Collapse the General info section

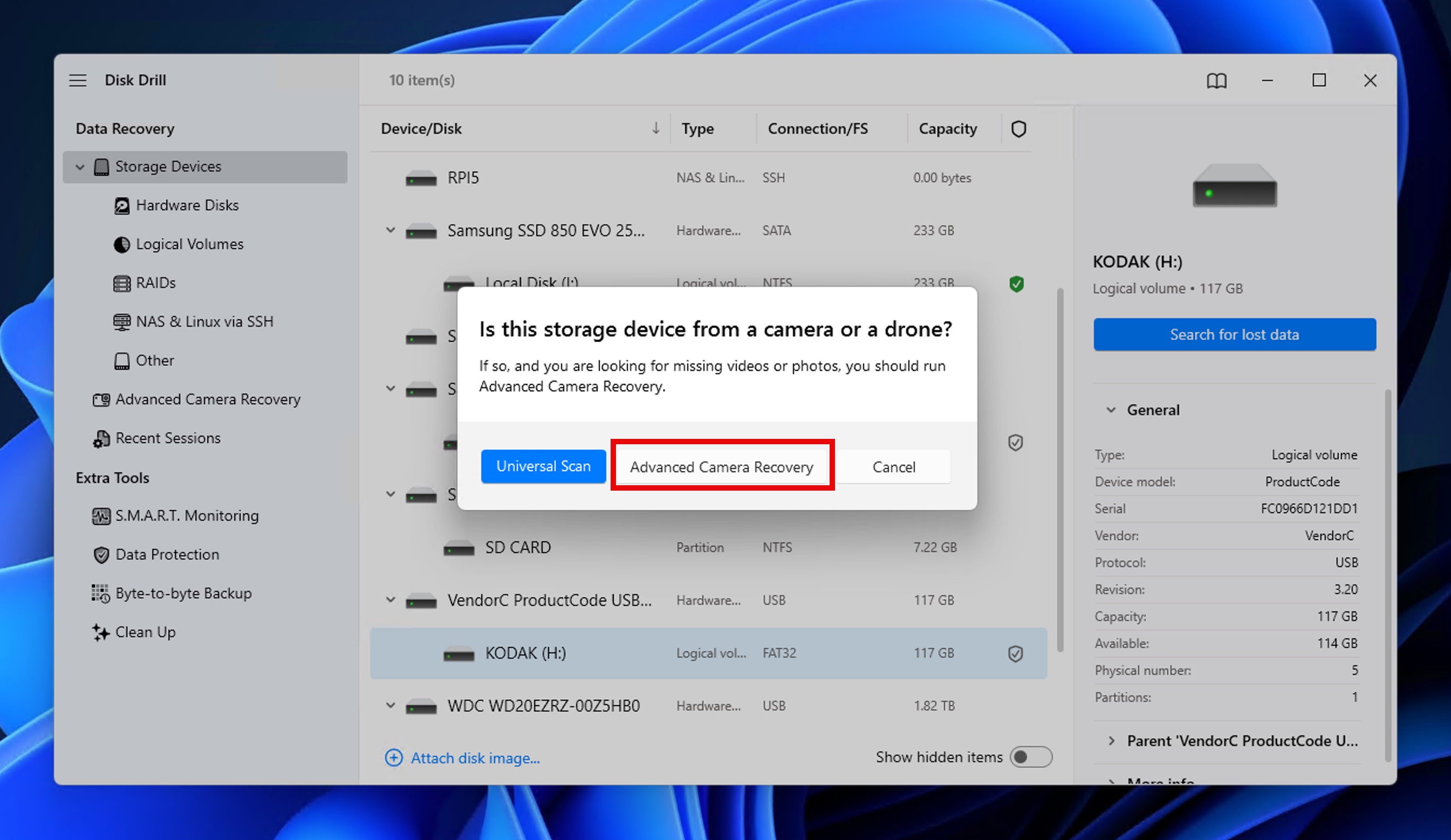(x=1111, y=410)
